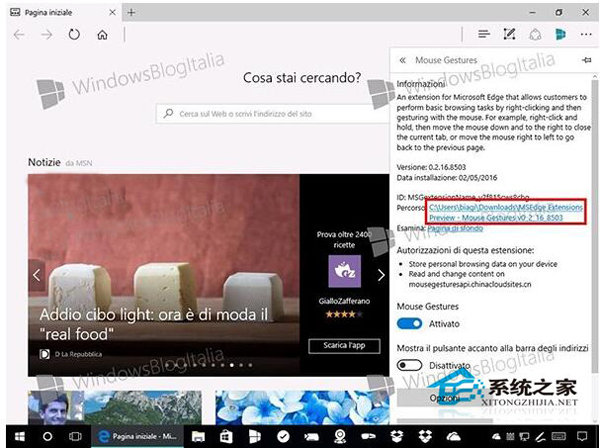Viewport: 600px width, 448px height.
Task: Click the search box Cerca sul Web
Action: pyautogui.click(x=273, y=114)
